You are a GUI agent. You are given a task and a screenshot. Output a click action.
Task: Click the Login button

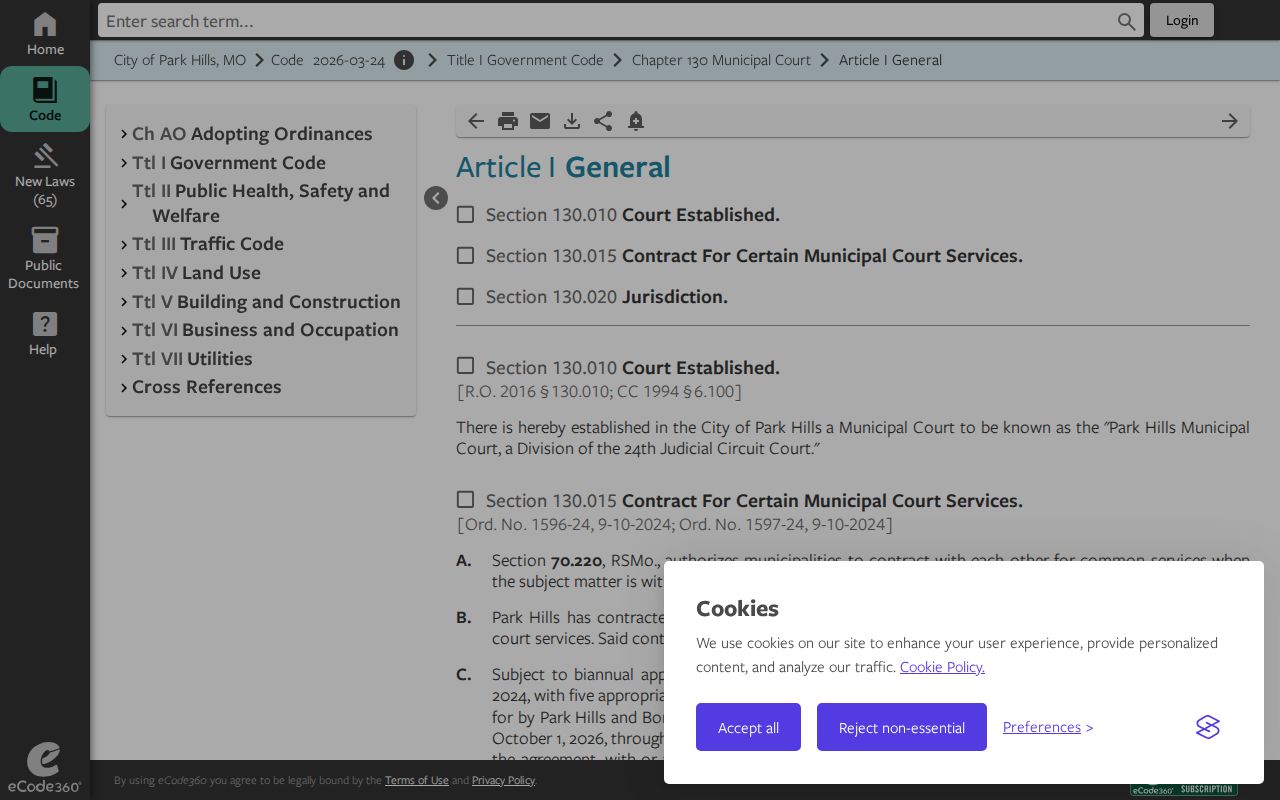point(1182,20)
